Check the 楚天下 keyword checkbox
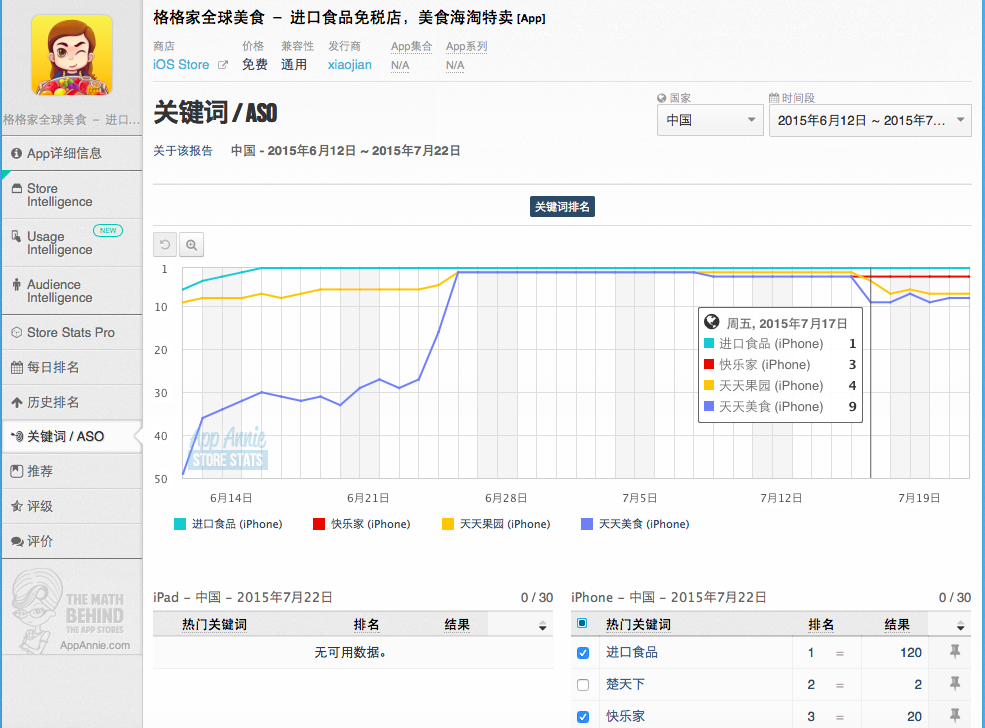Viewport: 985px width, 728px height. (583, 685)
